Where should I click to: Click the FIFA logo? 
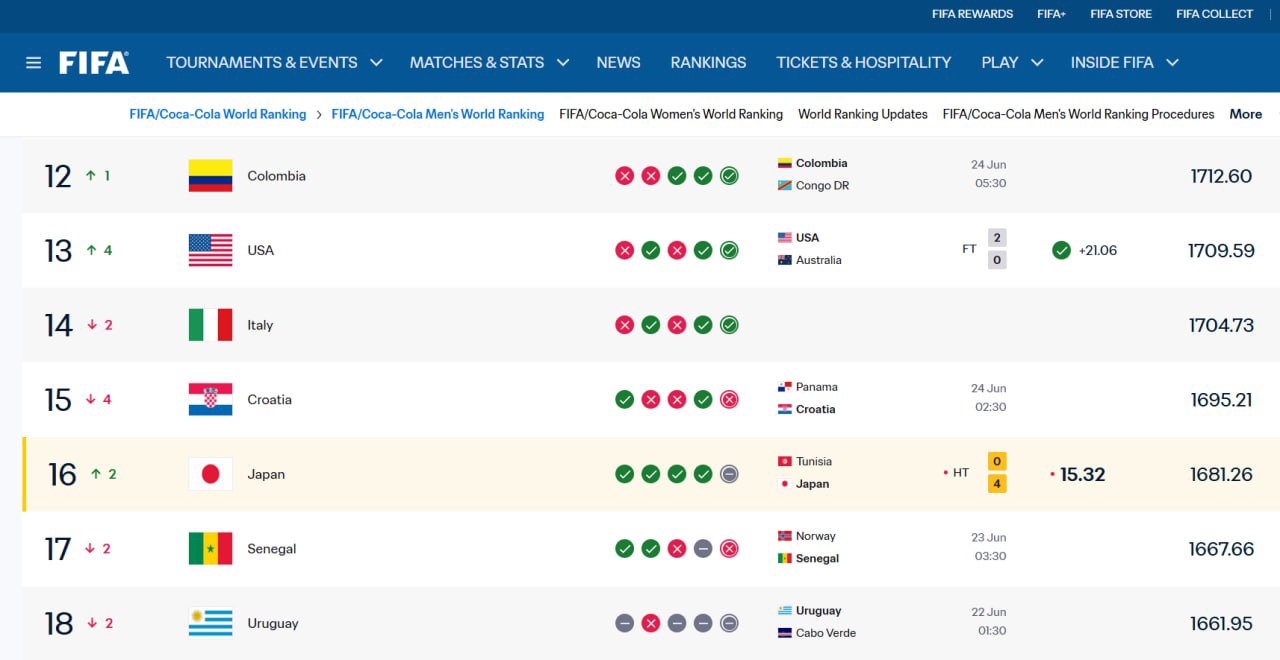(x=94, y=63)
